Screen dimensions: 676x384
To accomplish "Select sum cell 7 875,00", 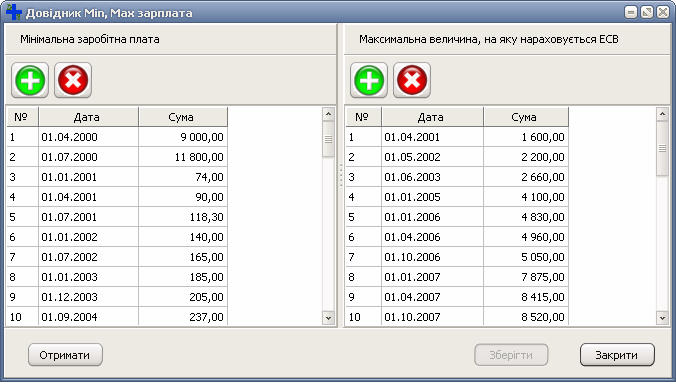I will 526,277.
